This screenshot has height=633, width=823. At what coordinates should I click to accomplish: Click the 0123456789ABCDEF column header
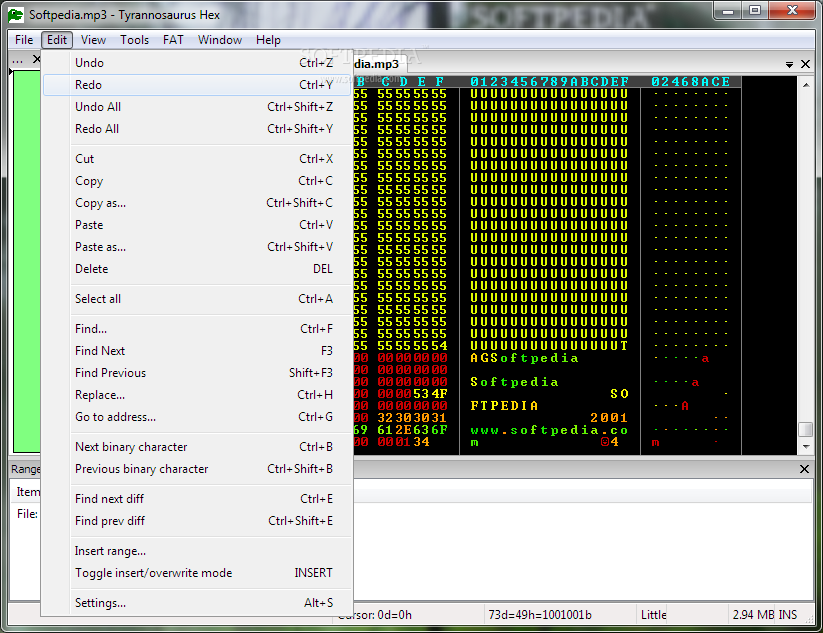coord(549,82)
